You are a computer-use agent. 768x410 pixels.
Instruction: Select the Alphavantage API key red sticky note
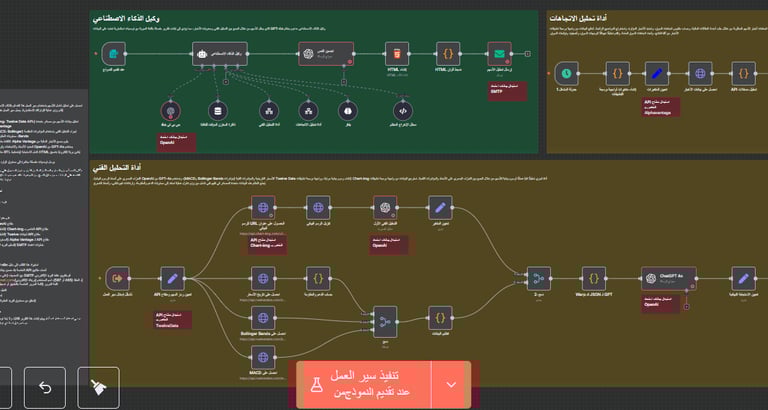[x=661, y=107]
